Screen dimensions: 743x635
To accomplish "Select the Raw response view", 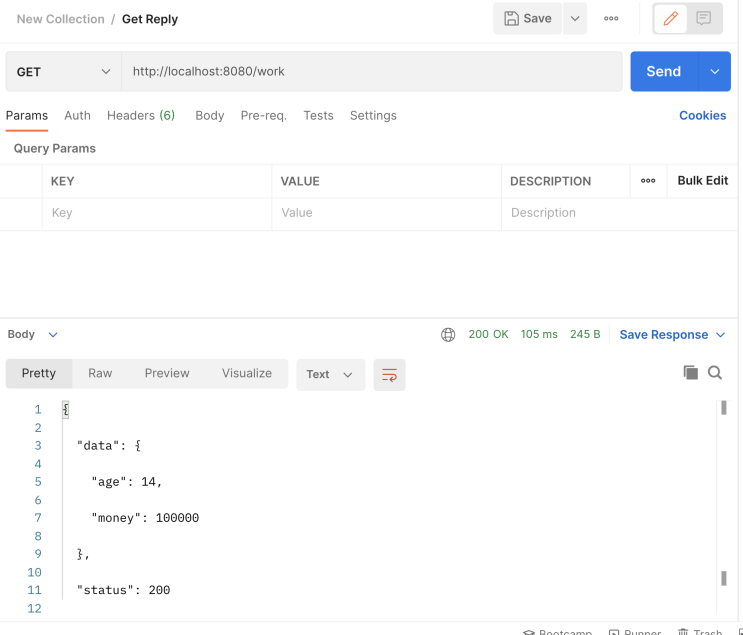I will coord(100,373).
